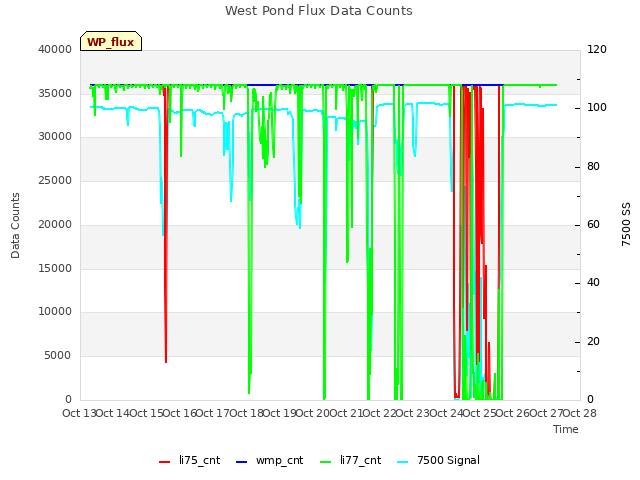Screen dimensions: 640x480
Task: Click the 25000 left axis tick label
Action: pos(55,180)
